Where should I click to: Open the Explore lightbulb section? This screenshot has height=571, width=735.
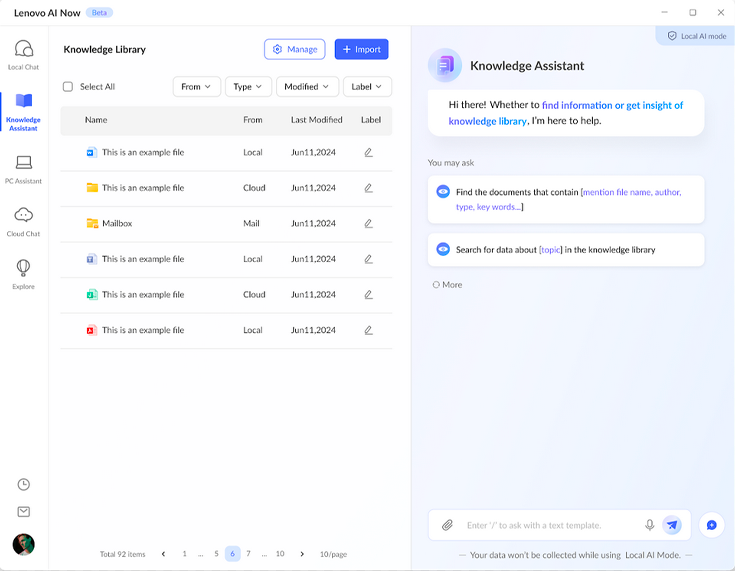coord(23,274)
